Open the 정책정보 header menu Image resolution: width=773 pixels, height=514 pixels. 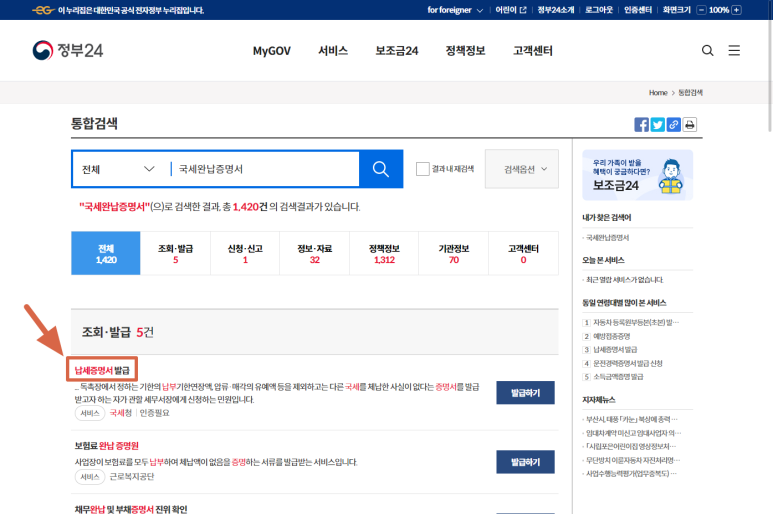click(x=465, y=51)
